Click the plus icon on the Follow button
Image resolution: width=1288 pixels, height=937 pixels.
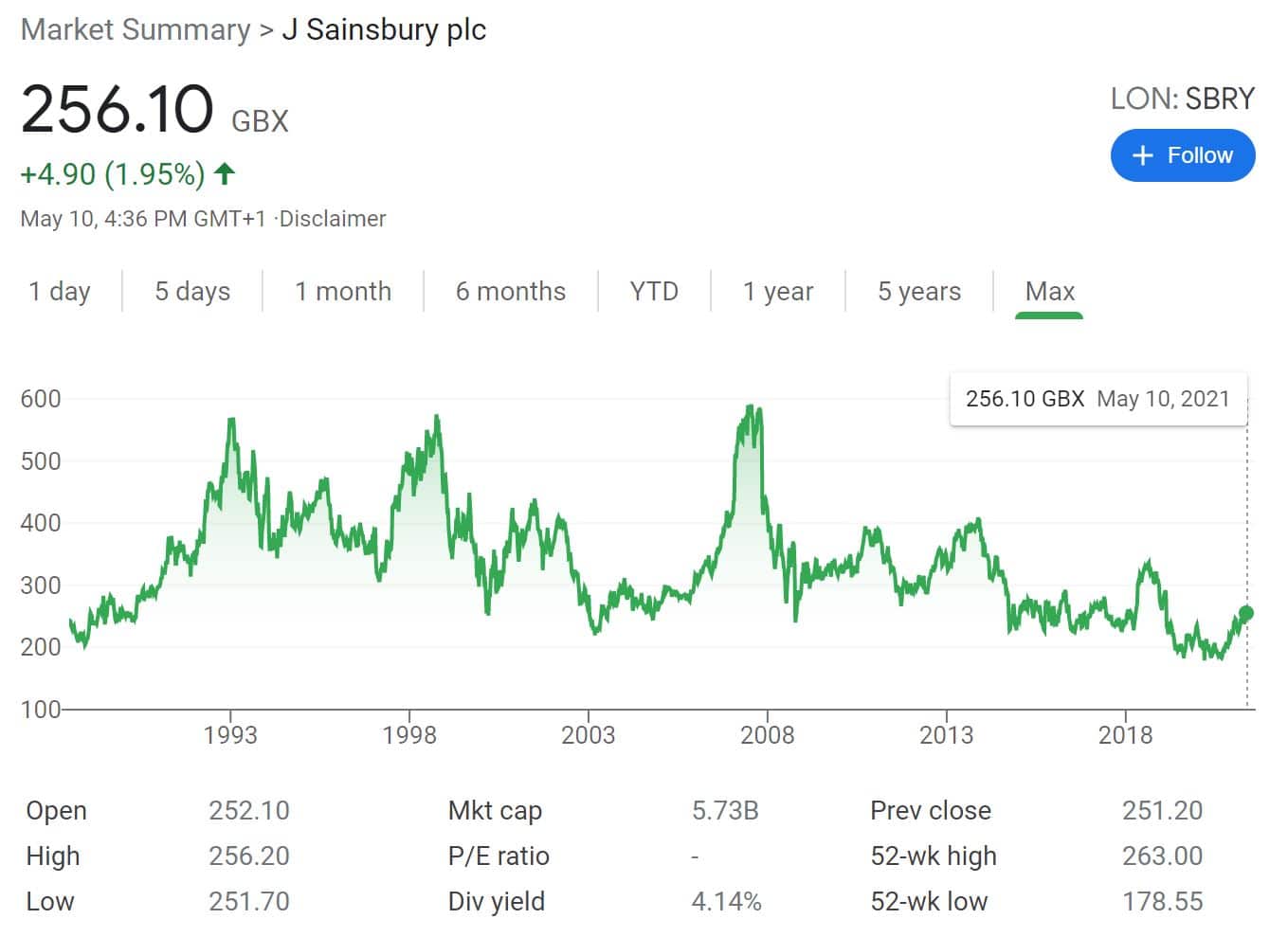click(1143, 155)
